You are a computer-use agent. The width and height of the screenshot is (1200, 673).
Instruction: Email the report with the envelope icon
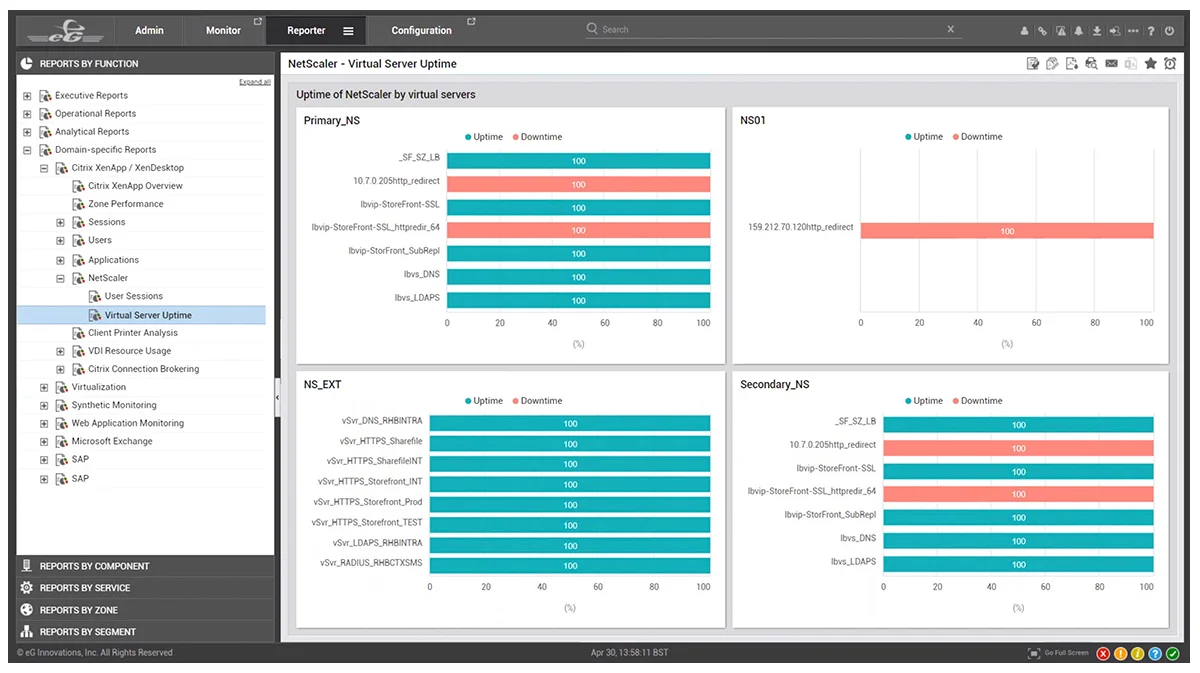pyautogui.click(x=1111, y=64)
